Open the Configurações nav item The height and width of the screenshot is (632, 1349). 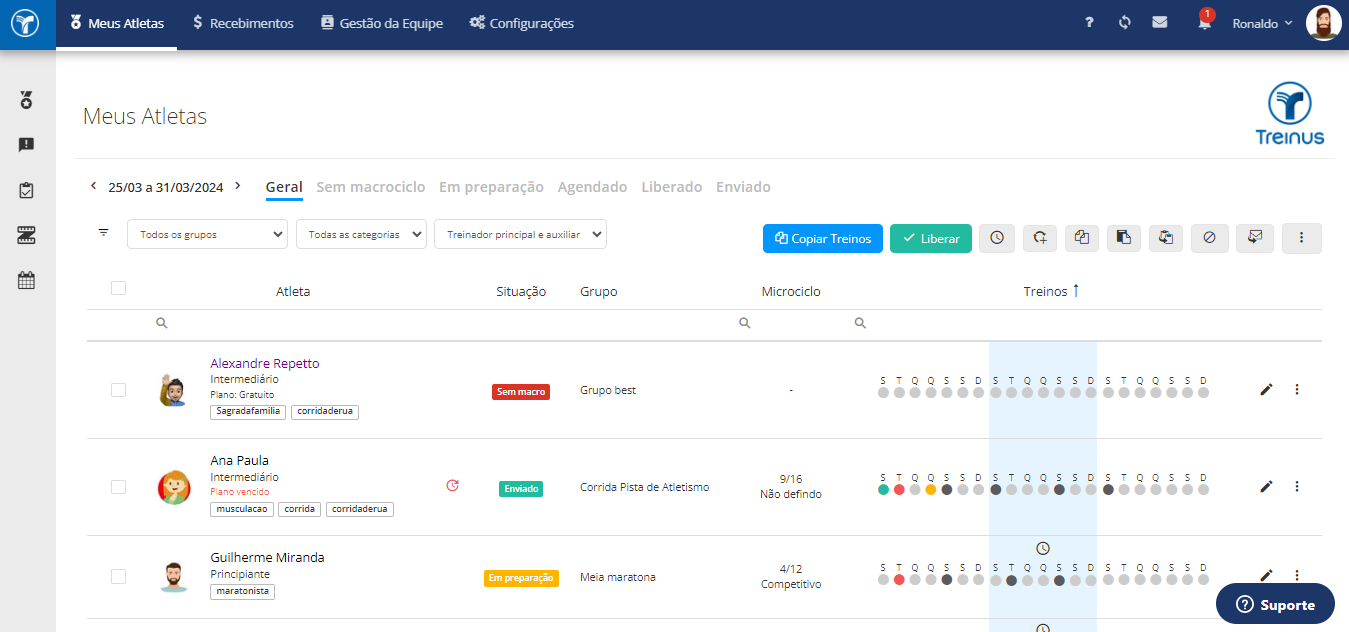coord(521,23)
